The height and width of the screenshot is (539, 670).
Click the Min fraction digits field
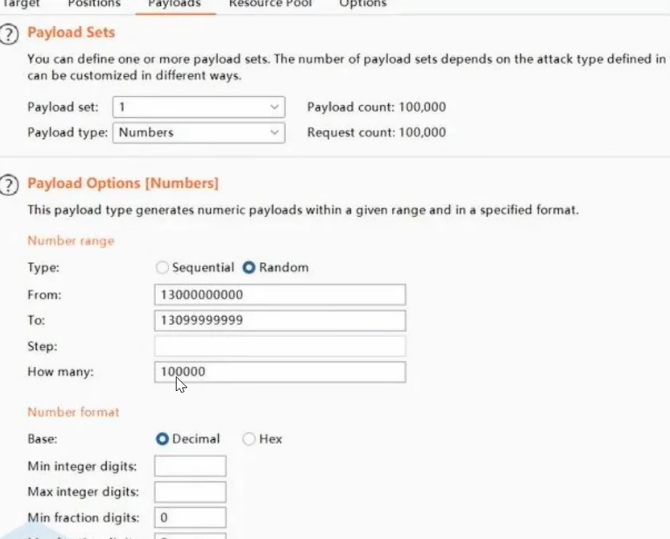click(x=190, y=518)
